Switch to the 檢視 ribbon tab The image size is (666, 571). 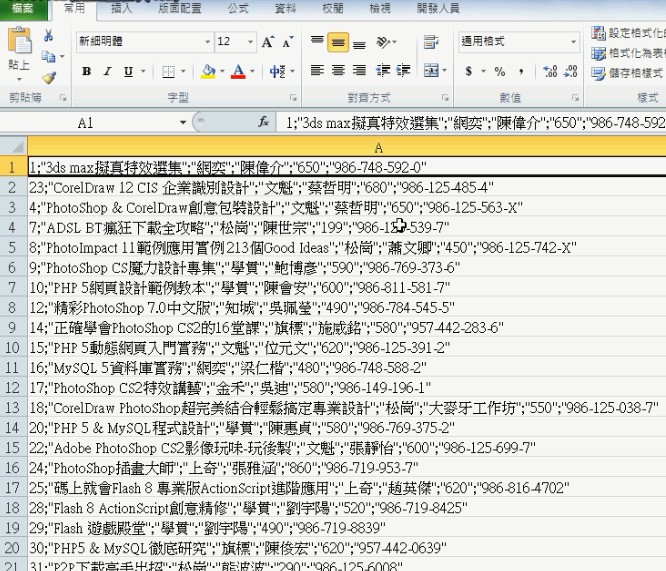pos(380,8)
